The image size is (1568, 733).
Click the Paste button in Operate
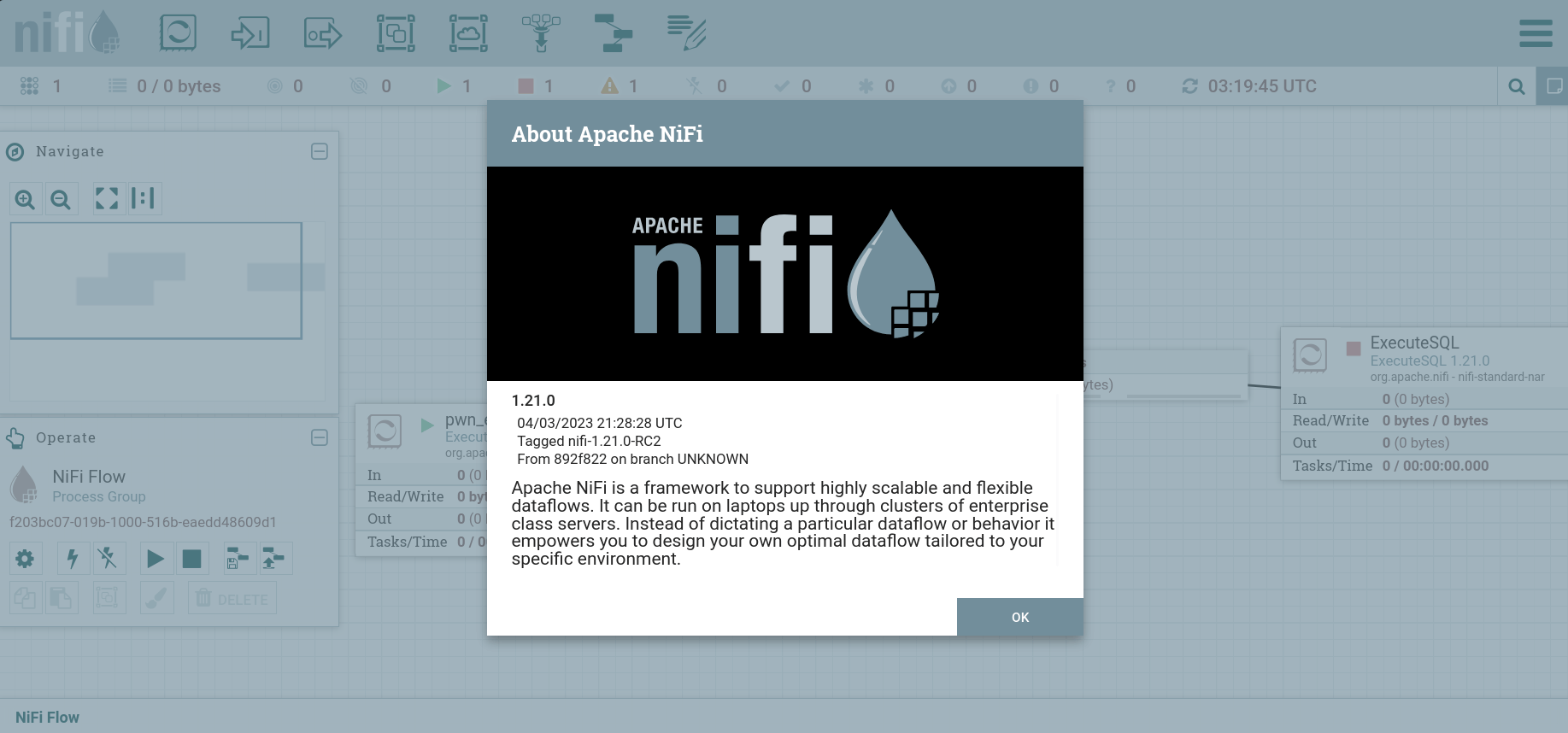[x=61, y=598]
